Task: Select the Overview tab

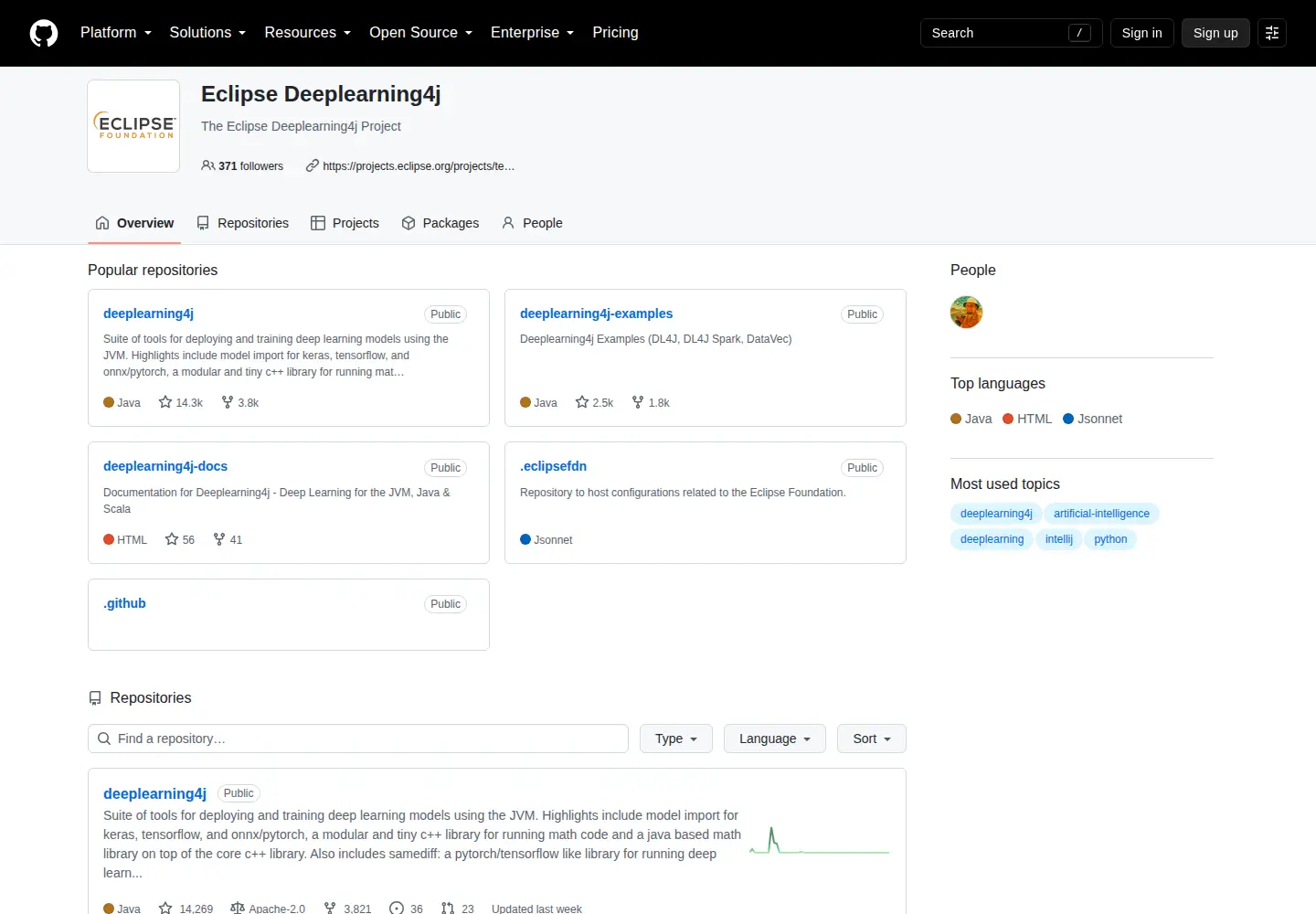Action: [x=134, y=223]
